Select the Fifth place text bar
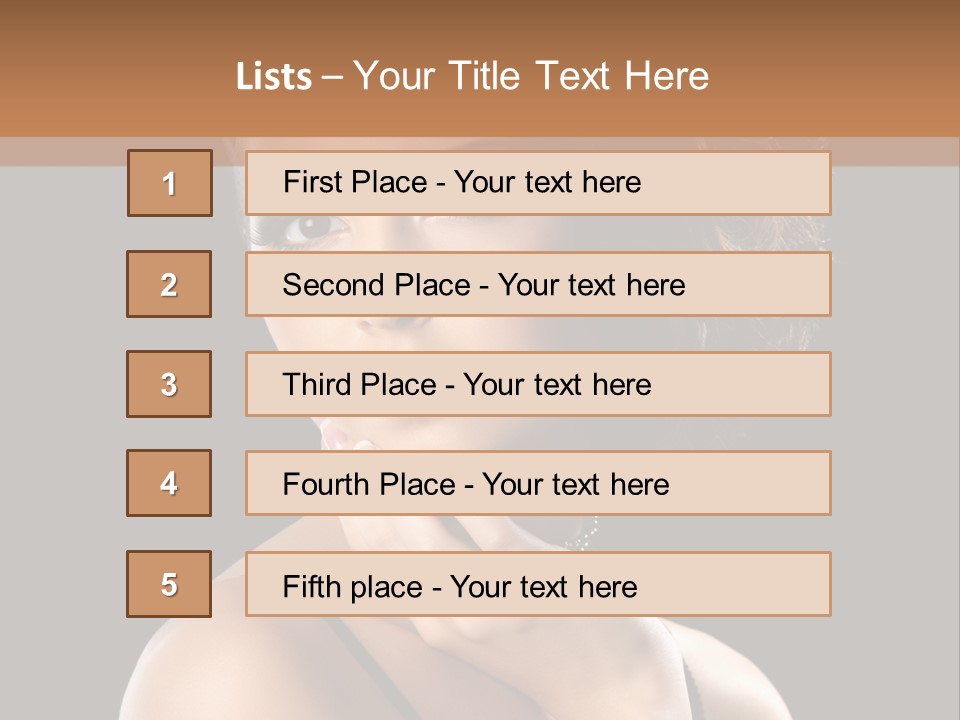The height and width of the screenshot is (720, 960). [538, 584]
